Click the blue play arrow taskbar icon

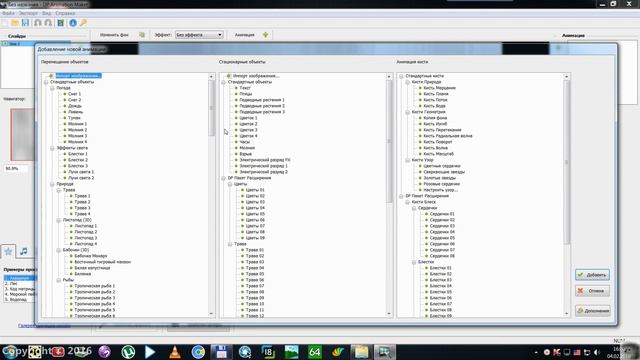tap(150, 351)
